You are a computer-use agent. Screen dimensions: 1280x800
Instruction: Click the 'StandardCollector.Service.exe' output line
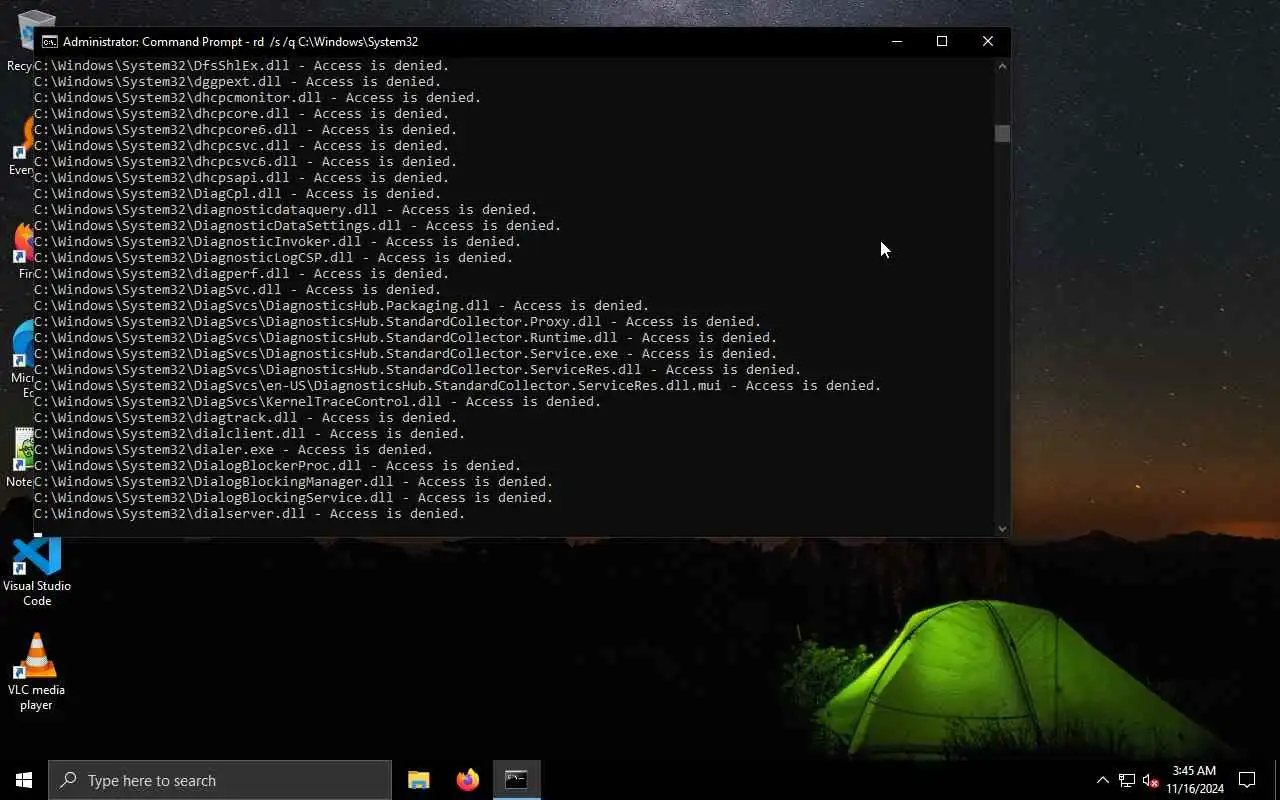point(405,353)
